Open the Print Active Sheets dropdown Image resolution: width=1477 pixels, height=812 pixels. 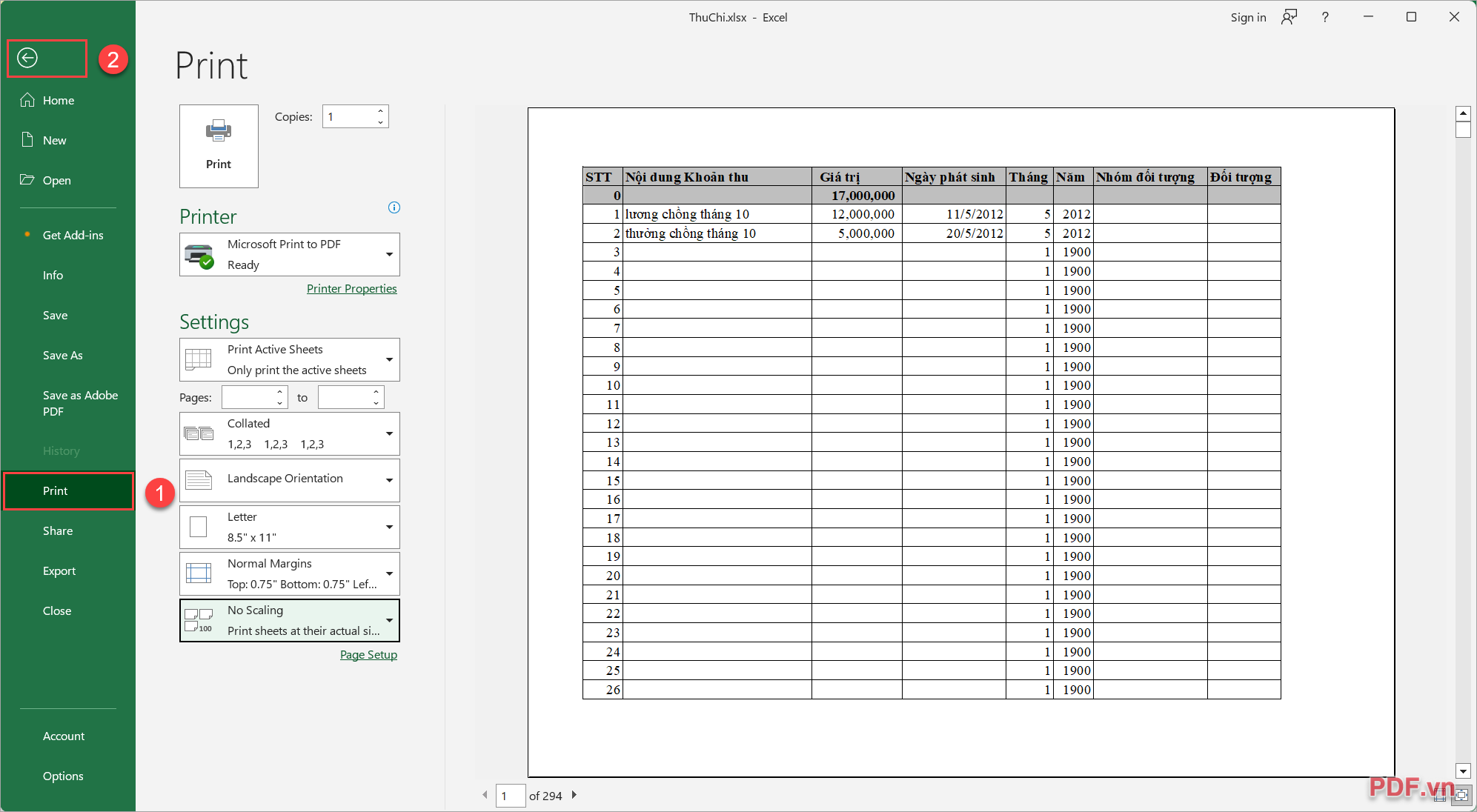pos(290,359)
